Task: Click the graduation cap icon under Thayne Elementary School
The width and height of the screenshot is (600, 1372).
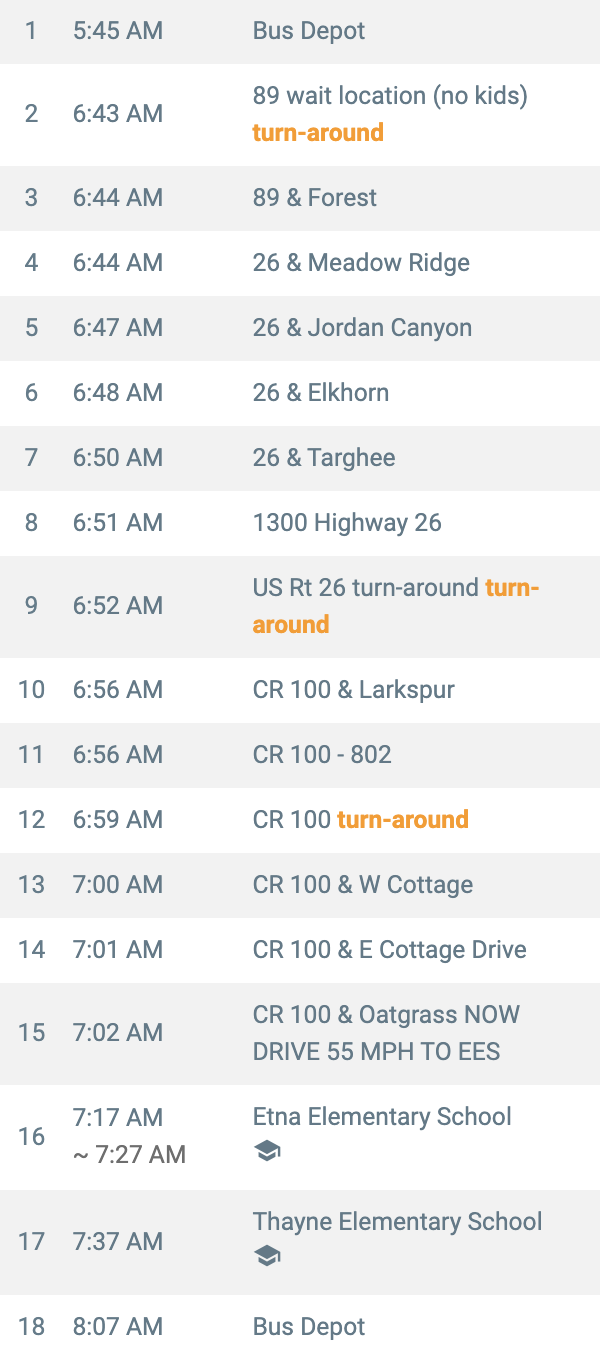Action: click(267, 1257)
